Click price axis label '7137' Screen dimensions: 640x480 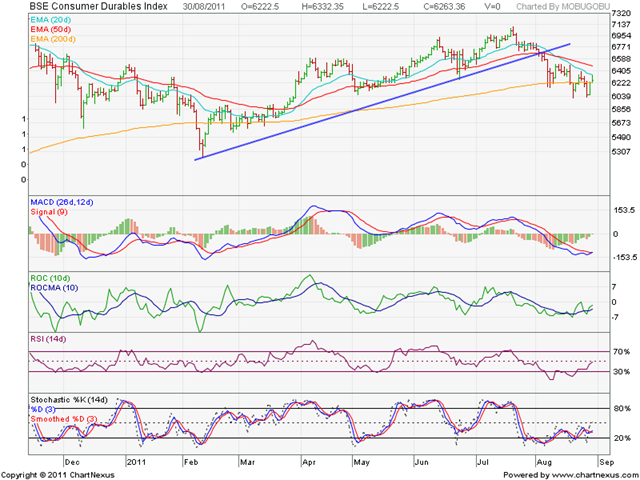[620, 26]
